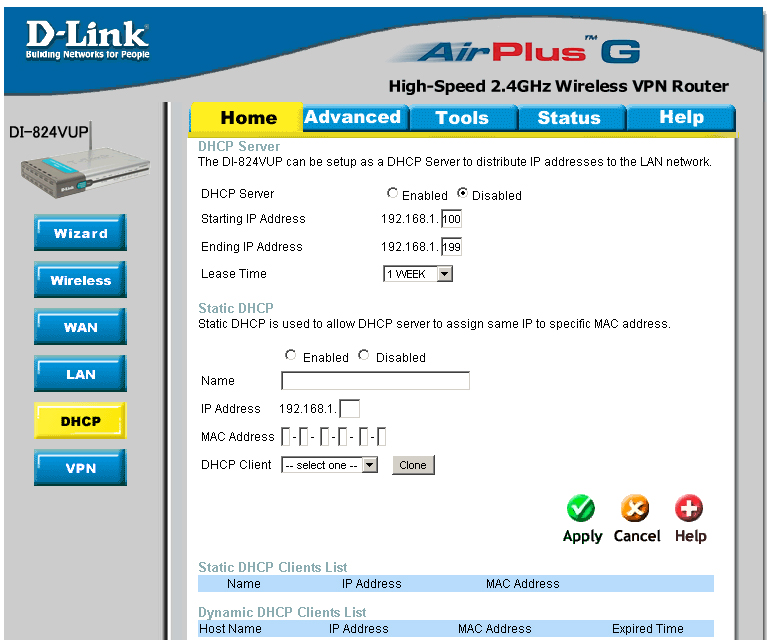The width and height of the screenshot is (767, 640).
Task: Open the VPN sidebar button
Action: click(80, 468)
